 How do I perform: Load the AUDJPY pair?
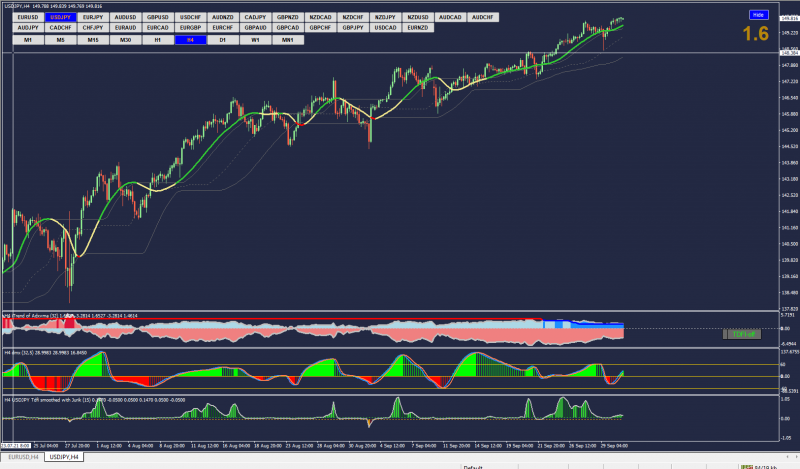[28, 28]
